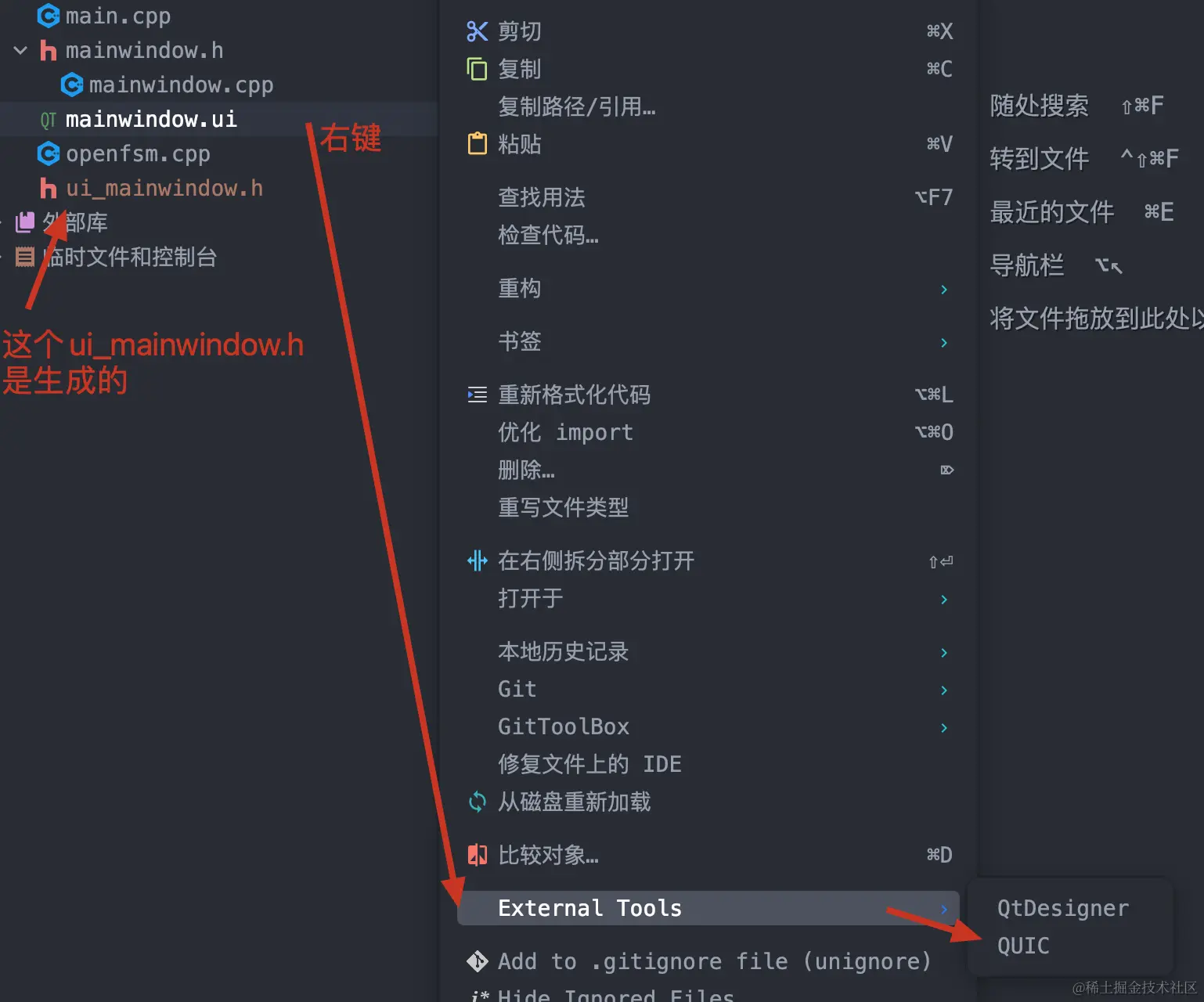
Task: Click the clipboard icon next to 粘贴
Action: click(x=478, y=144)
